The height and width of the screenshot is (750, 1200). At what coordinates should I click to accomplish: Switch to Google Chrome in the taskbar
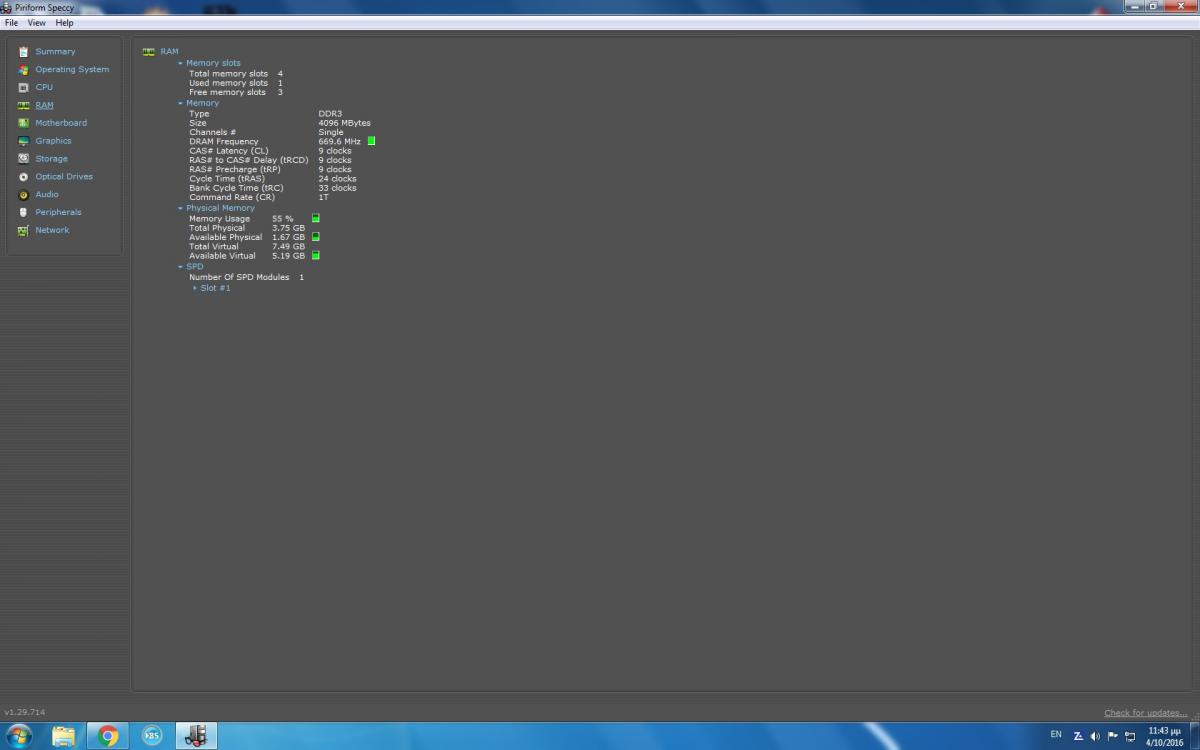click(108, 737)
